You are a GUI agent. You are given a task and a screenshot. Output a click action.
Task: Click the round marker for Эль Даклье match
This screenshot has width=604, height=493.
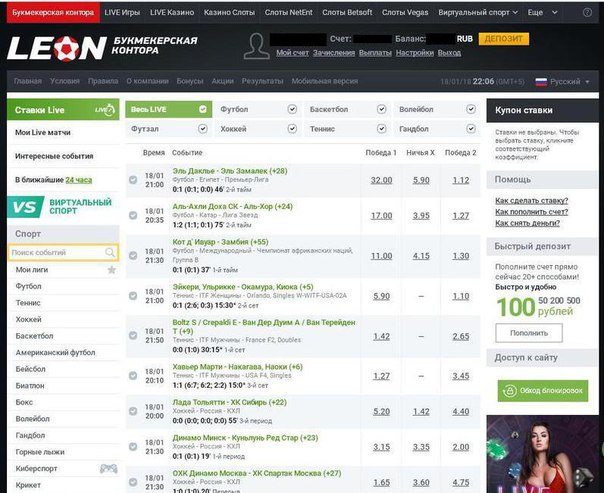[x=133, y=180]
